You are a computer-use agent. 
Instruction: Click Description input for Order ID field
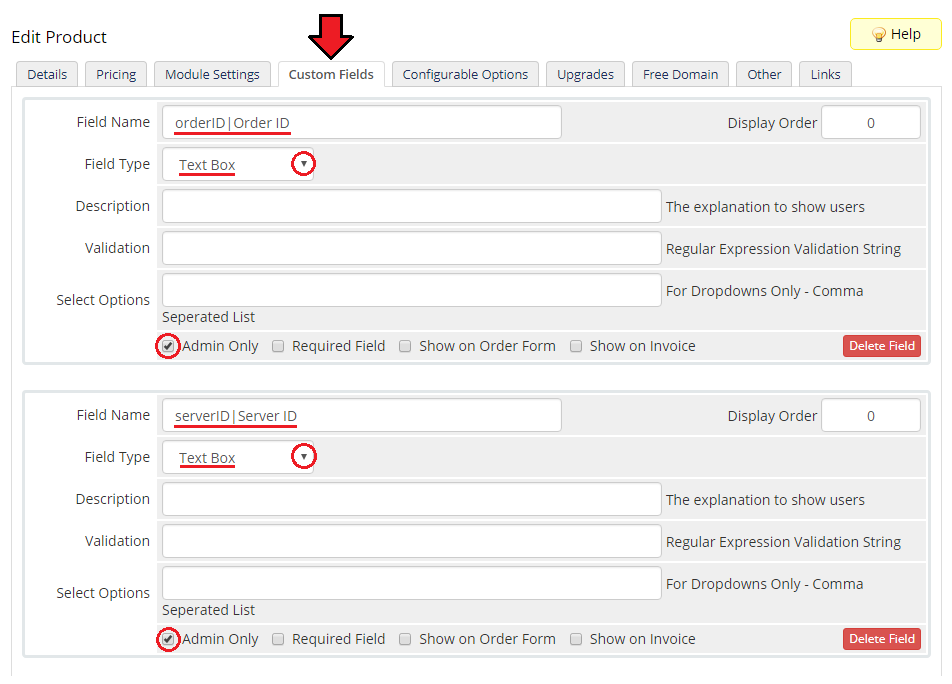click(412, 206)
